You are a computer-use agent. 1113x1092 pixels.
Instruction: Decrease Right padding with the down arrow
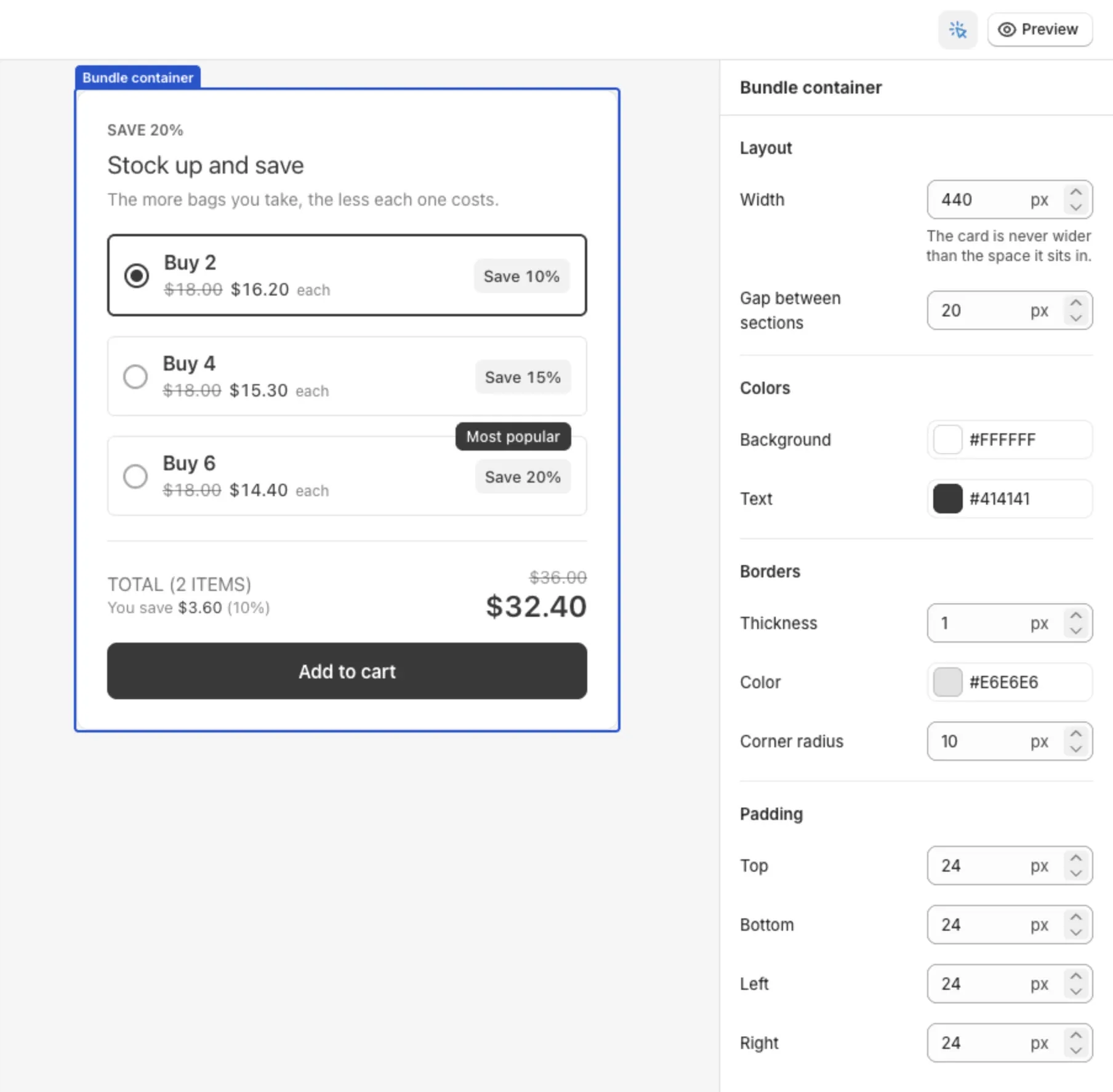point(1076,1051)
